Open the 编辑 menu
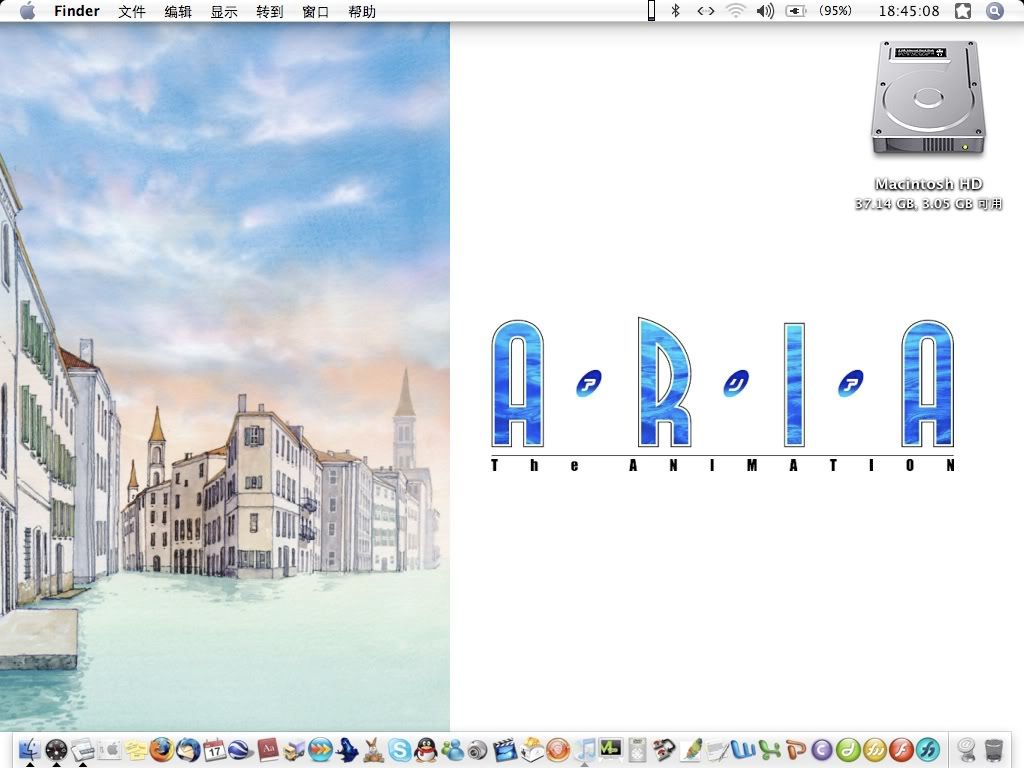Image resolution: width=1024 pixels, height=768 pixels. (x=178, y=11)
